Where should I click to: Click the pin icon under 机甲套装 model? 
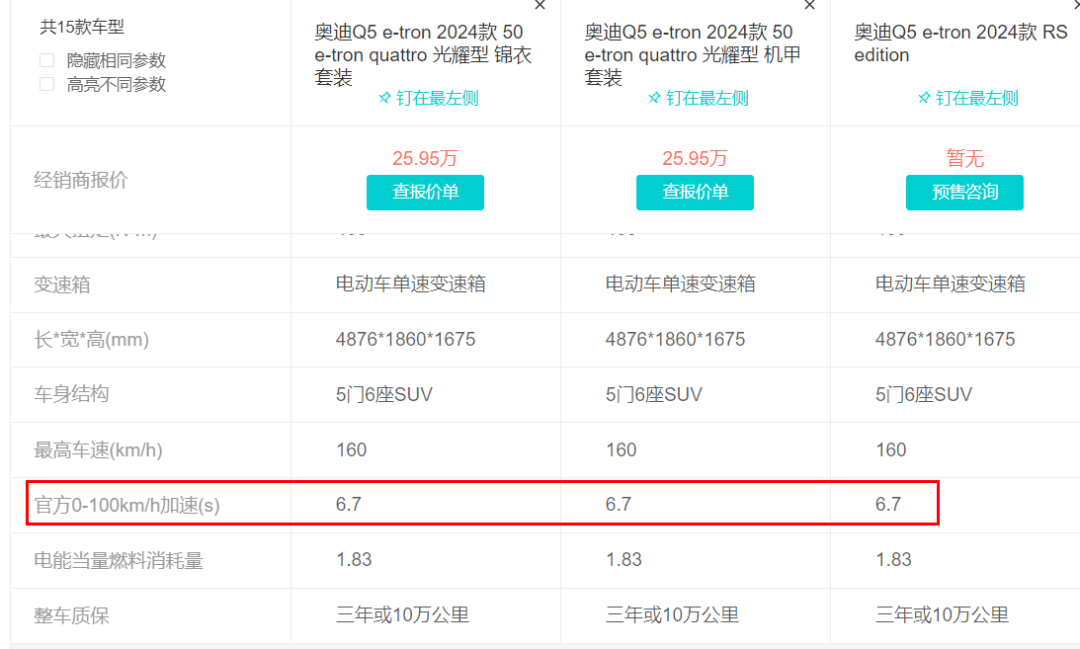tap(655, 98)
